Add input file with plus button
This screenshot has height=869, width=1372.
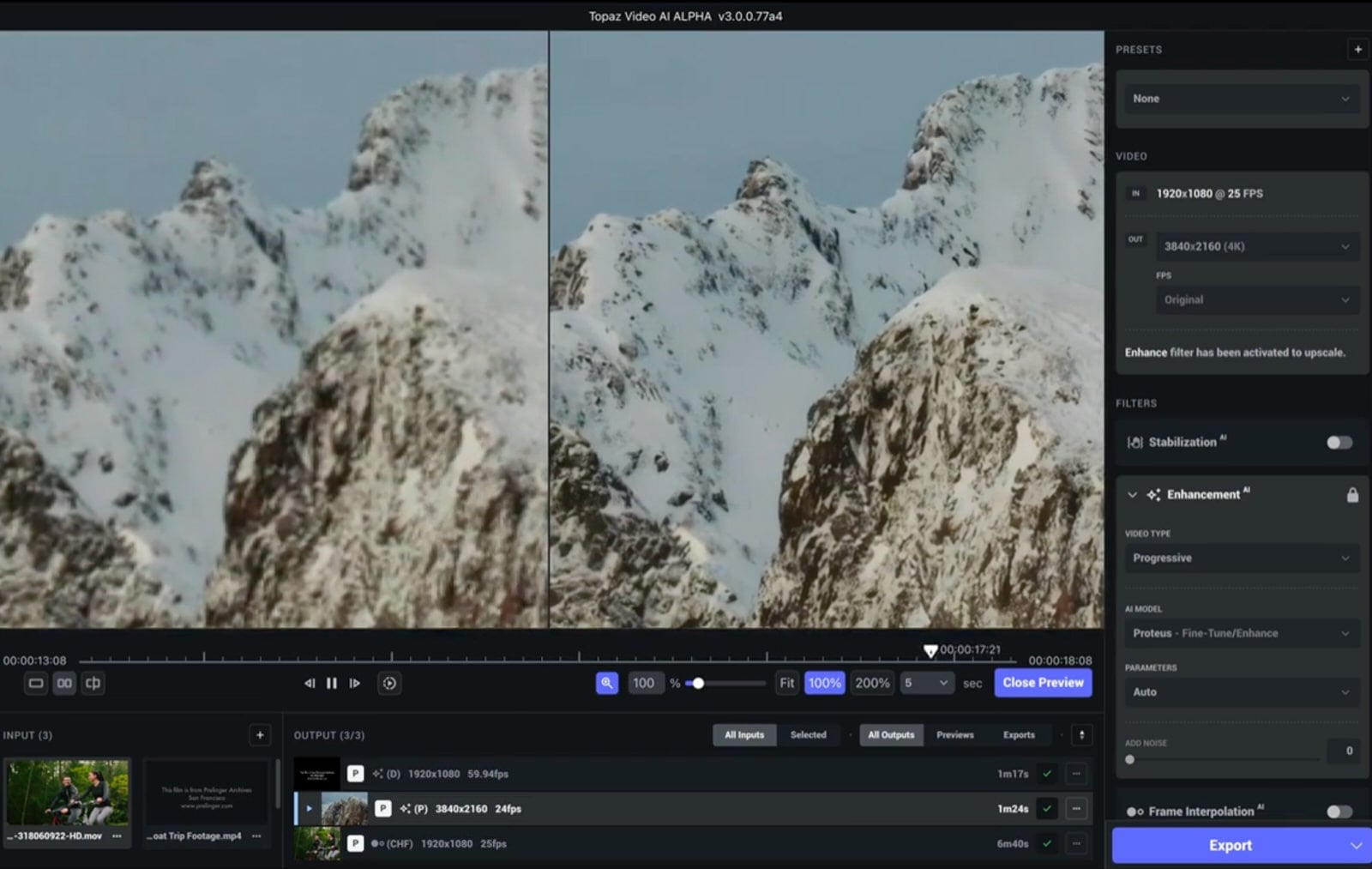[x=260, y=735]
